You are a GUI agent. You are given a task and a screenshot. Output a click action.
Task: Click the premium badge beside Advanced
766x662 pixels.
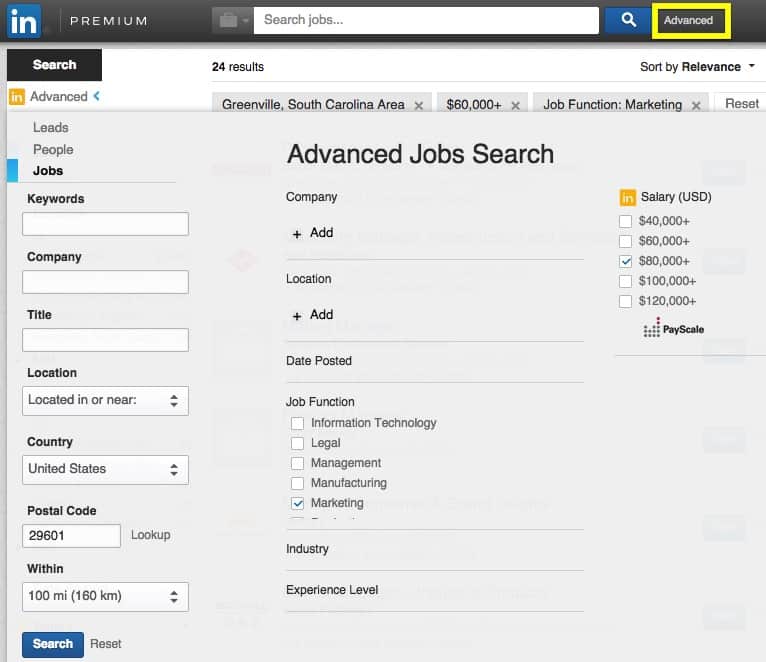click(17, 97)
